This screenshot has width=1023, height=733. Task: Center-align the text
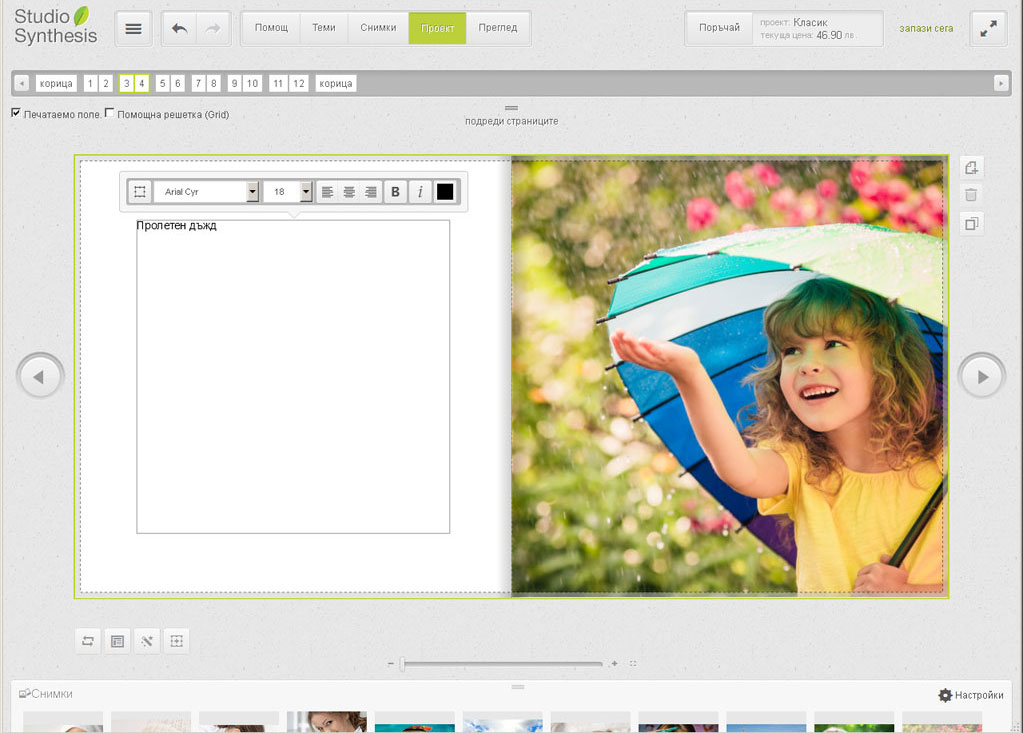349,192
